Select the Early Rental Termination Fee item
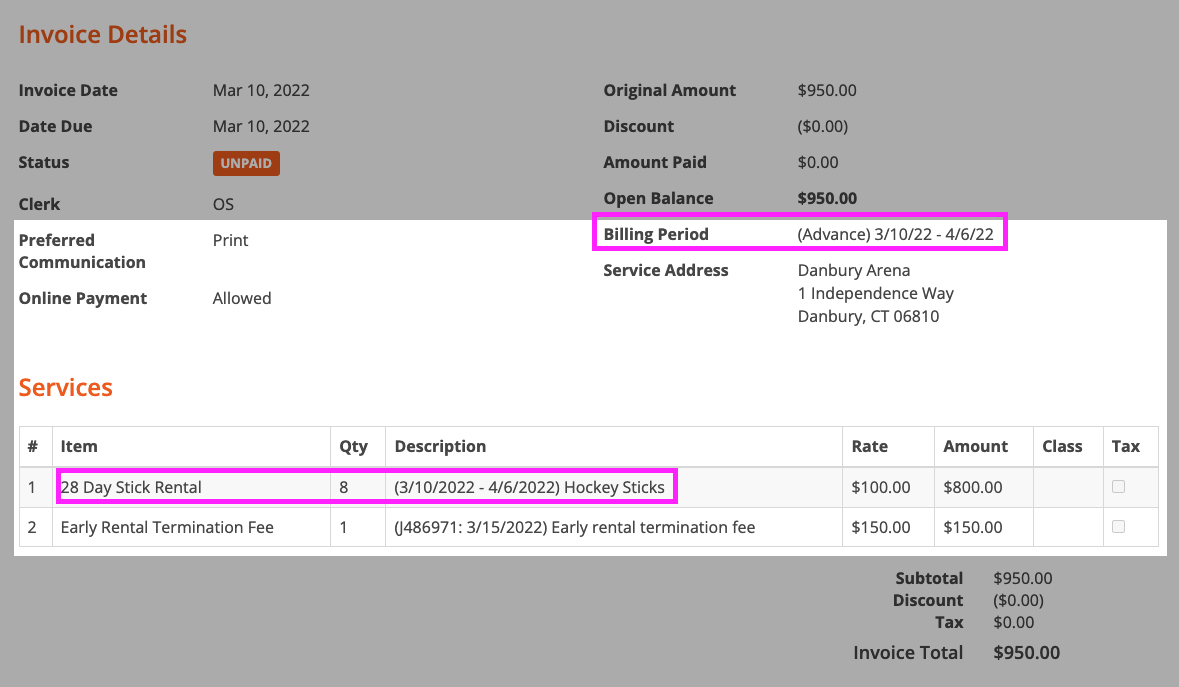Viewport: 1179px width, 687px height. [x=167, y=527]
